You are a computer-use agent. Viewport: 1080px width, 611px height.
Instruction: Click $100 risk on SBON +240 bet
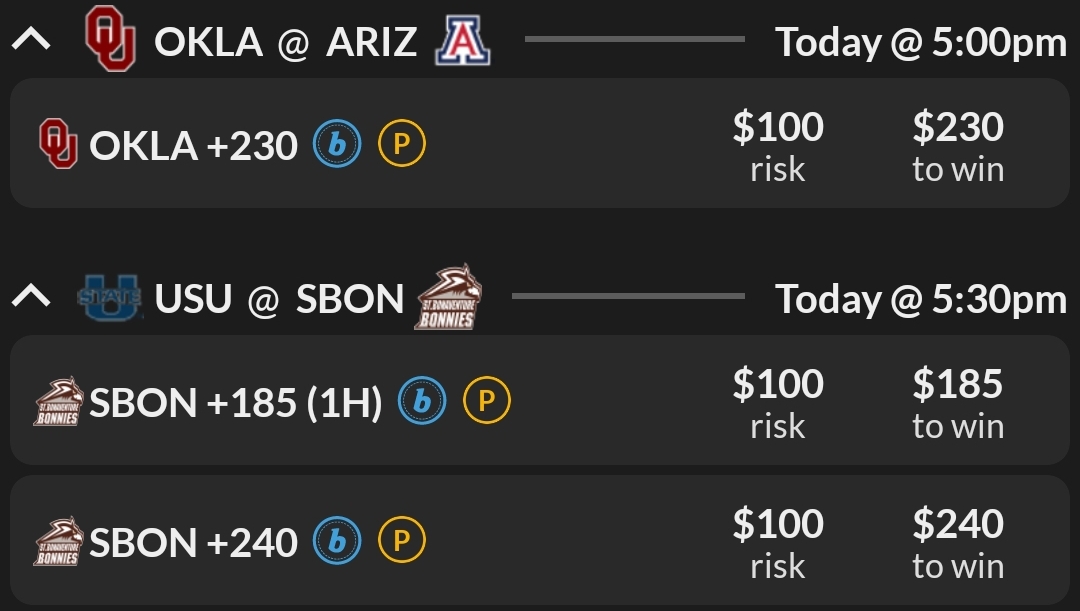[778, 542]
